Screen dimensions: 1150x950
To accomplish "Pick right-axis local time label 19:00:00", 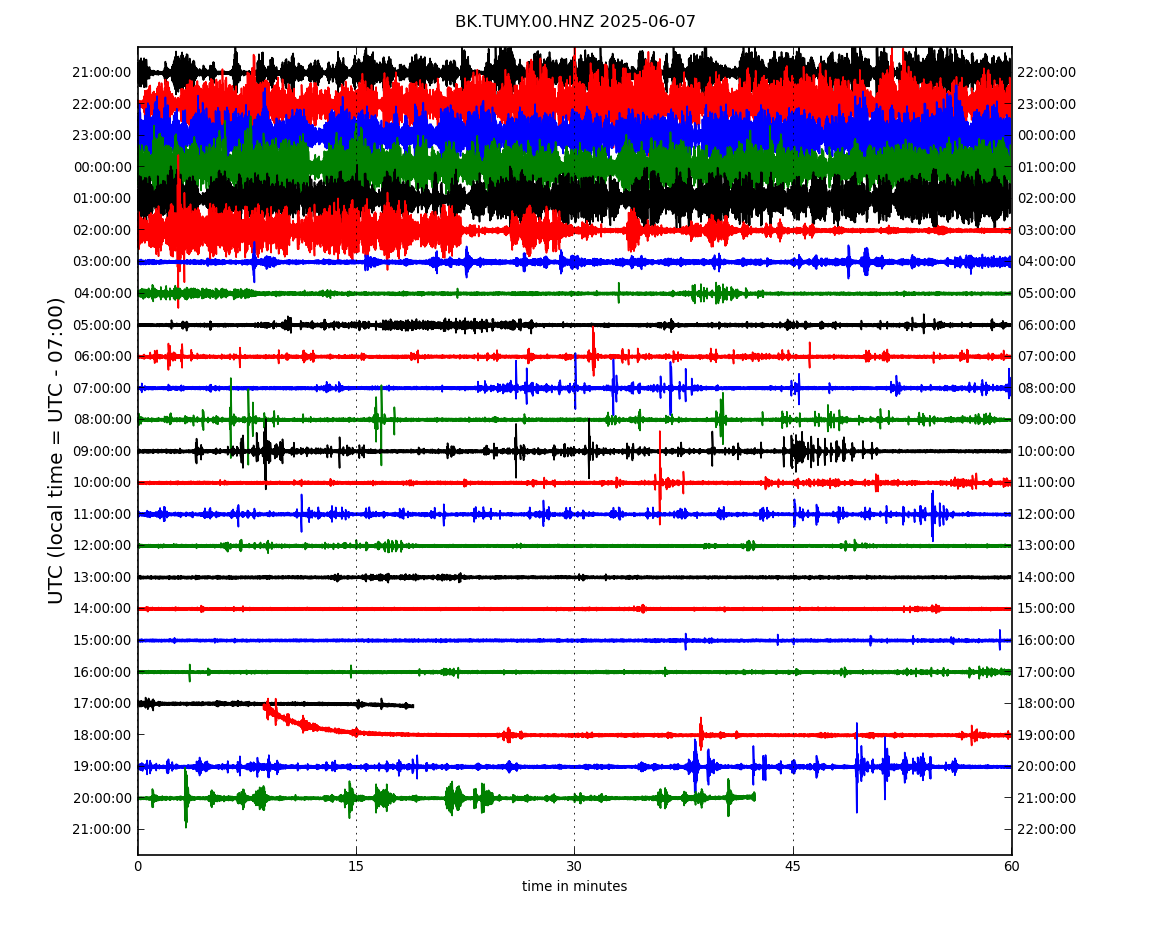I will click(x=1047, y=735).
